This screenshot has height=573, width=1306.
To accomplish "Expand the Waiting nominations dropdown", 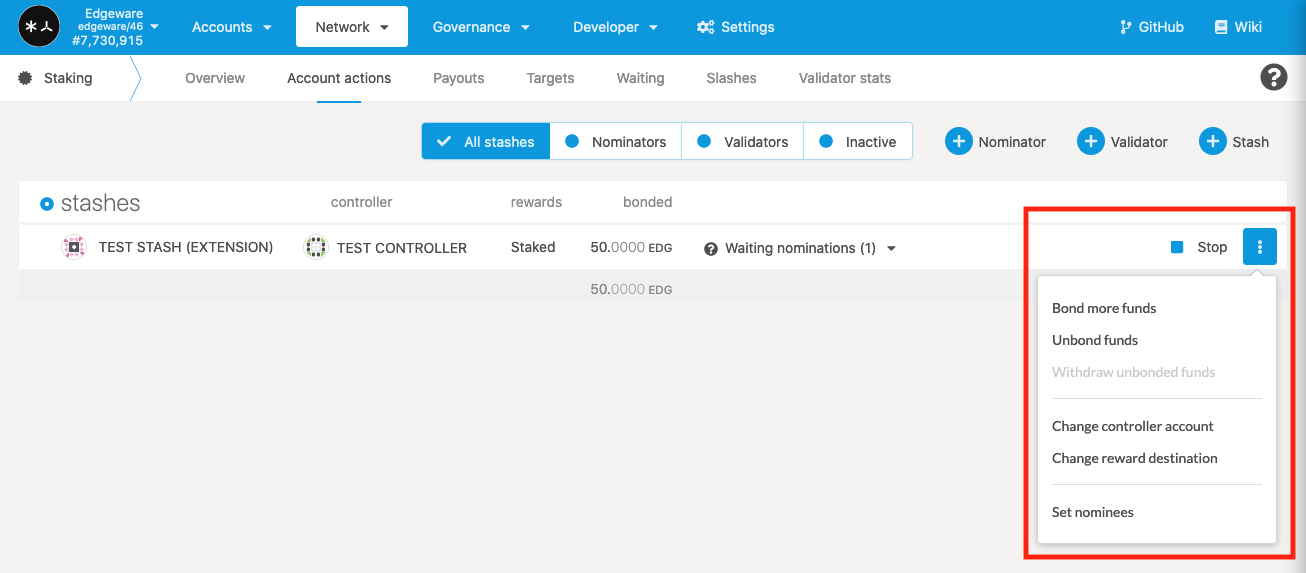I will click(x=800, y=248).
